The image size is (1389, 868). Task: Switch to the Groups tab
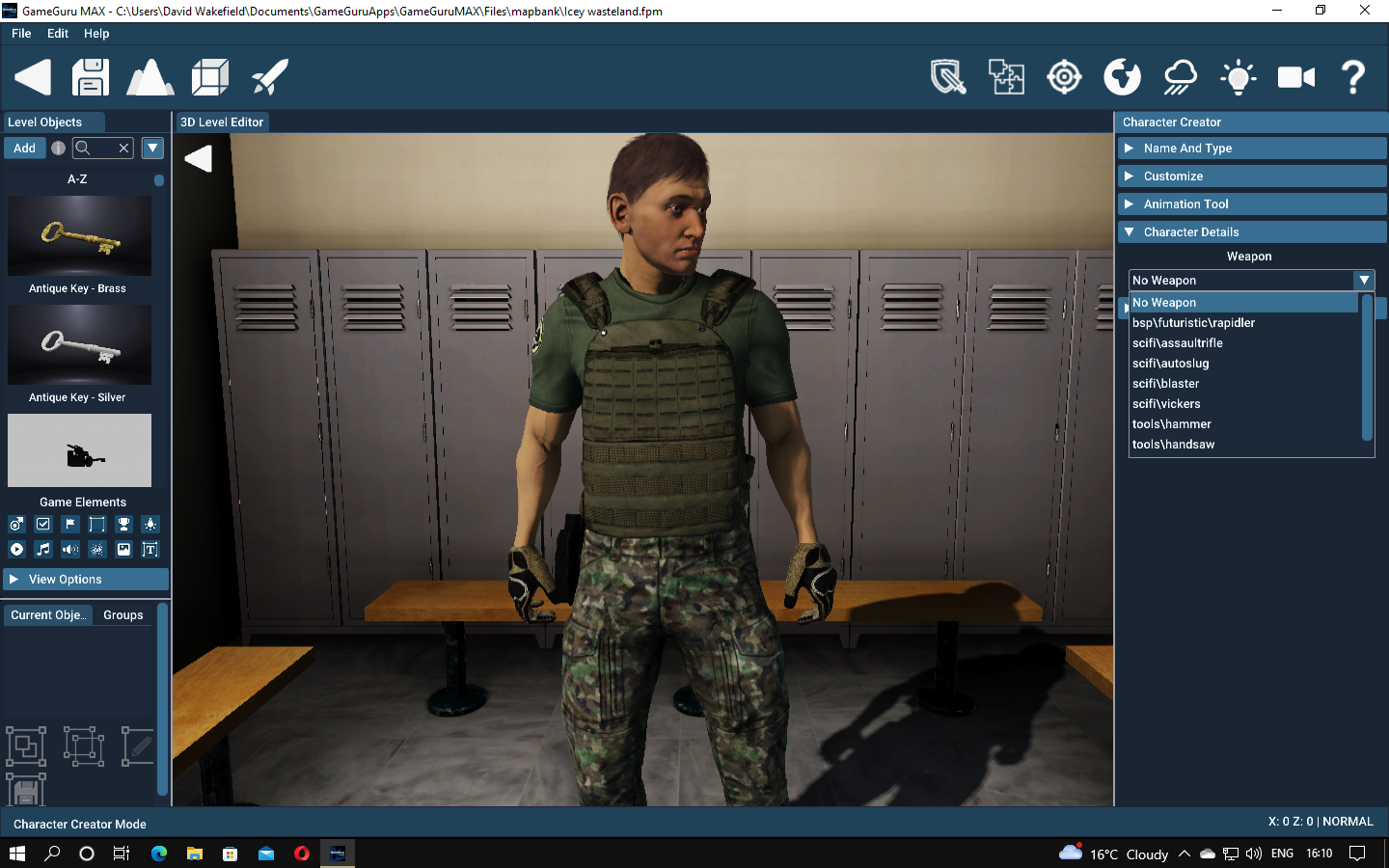(x=123, y=614)
